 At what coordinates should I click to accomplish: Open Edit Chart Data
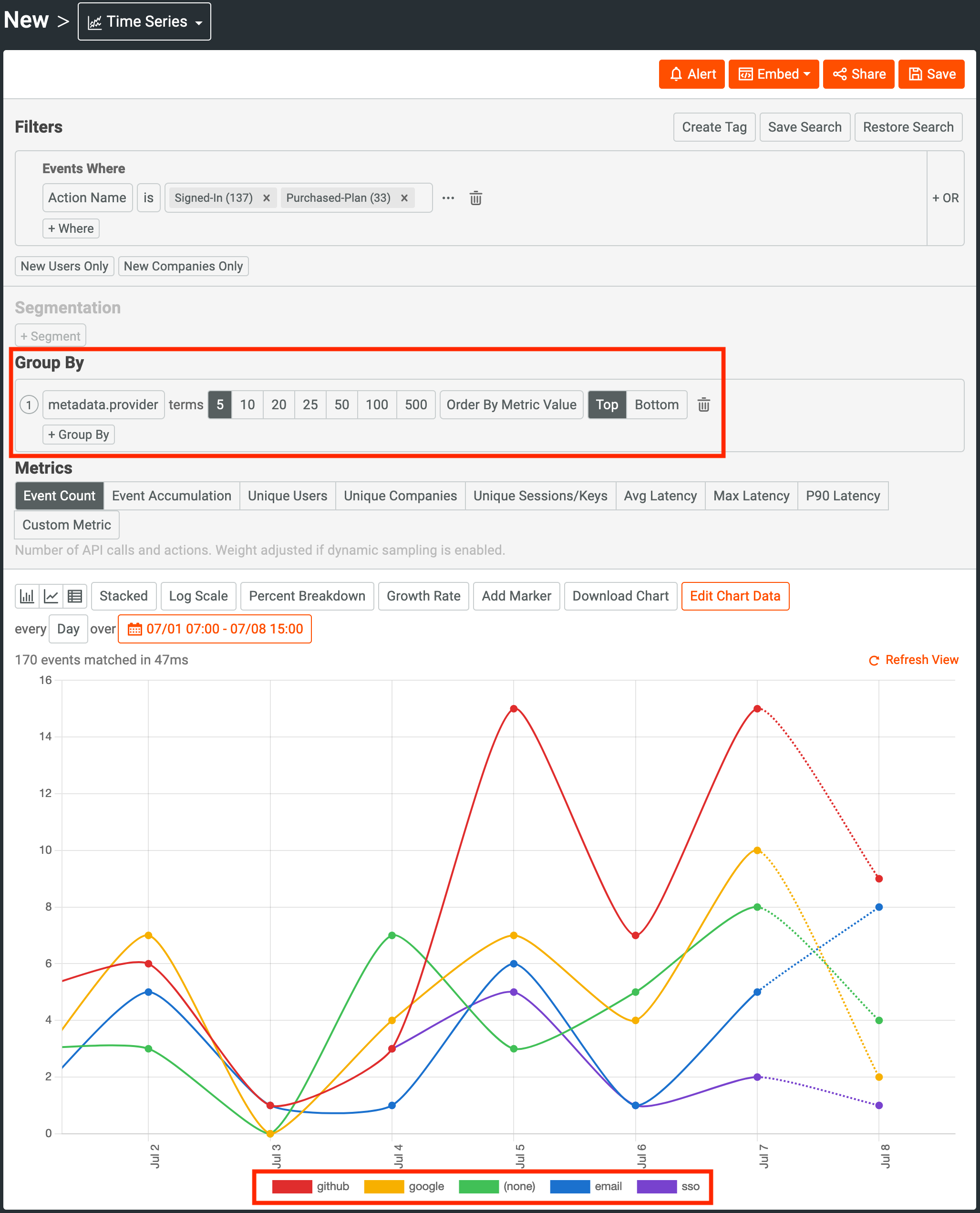click(735, 596)
